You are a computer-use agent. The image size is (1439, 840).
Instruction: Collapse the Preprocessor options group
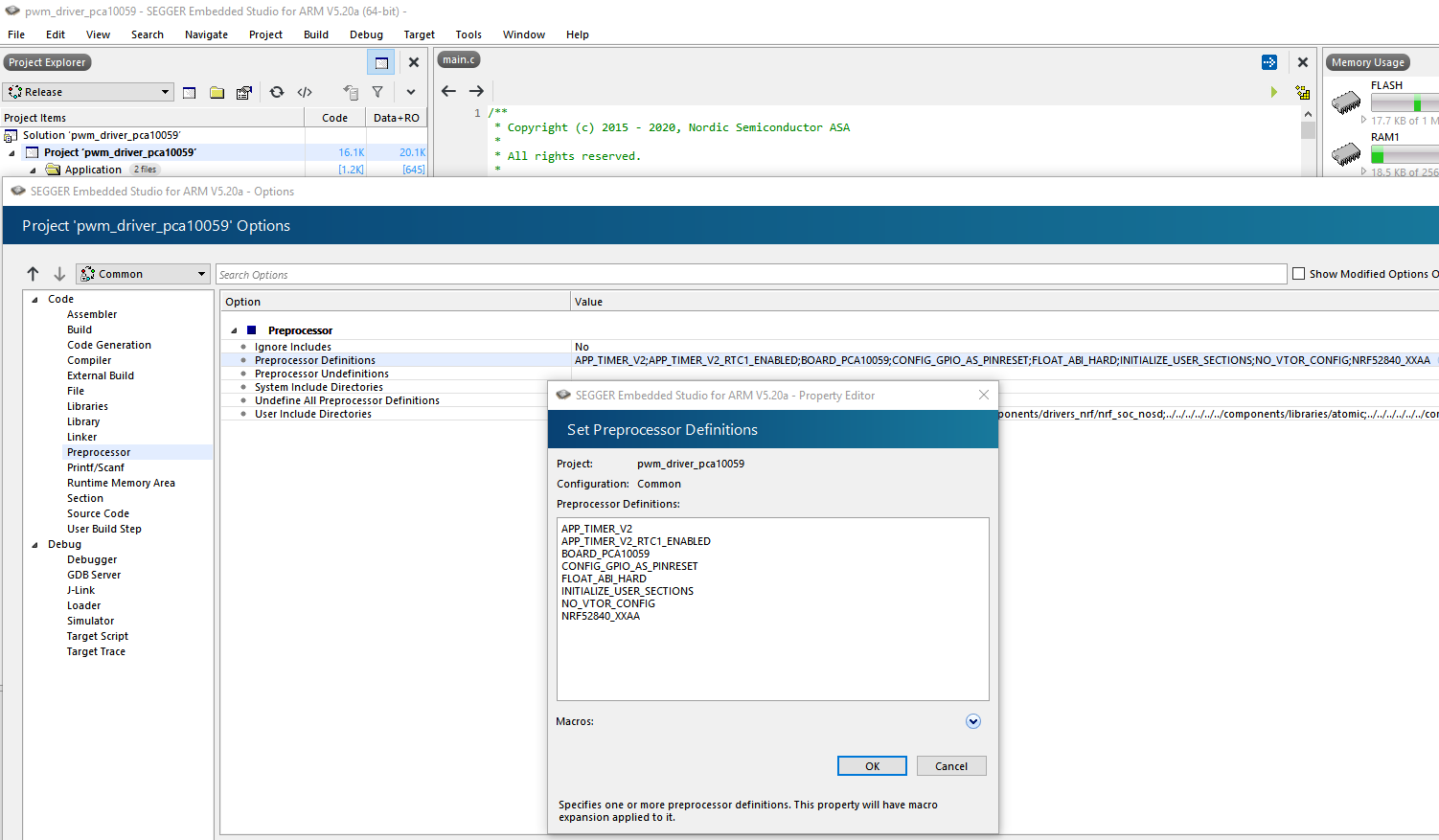(234, 330)
